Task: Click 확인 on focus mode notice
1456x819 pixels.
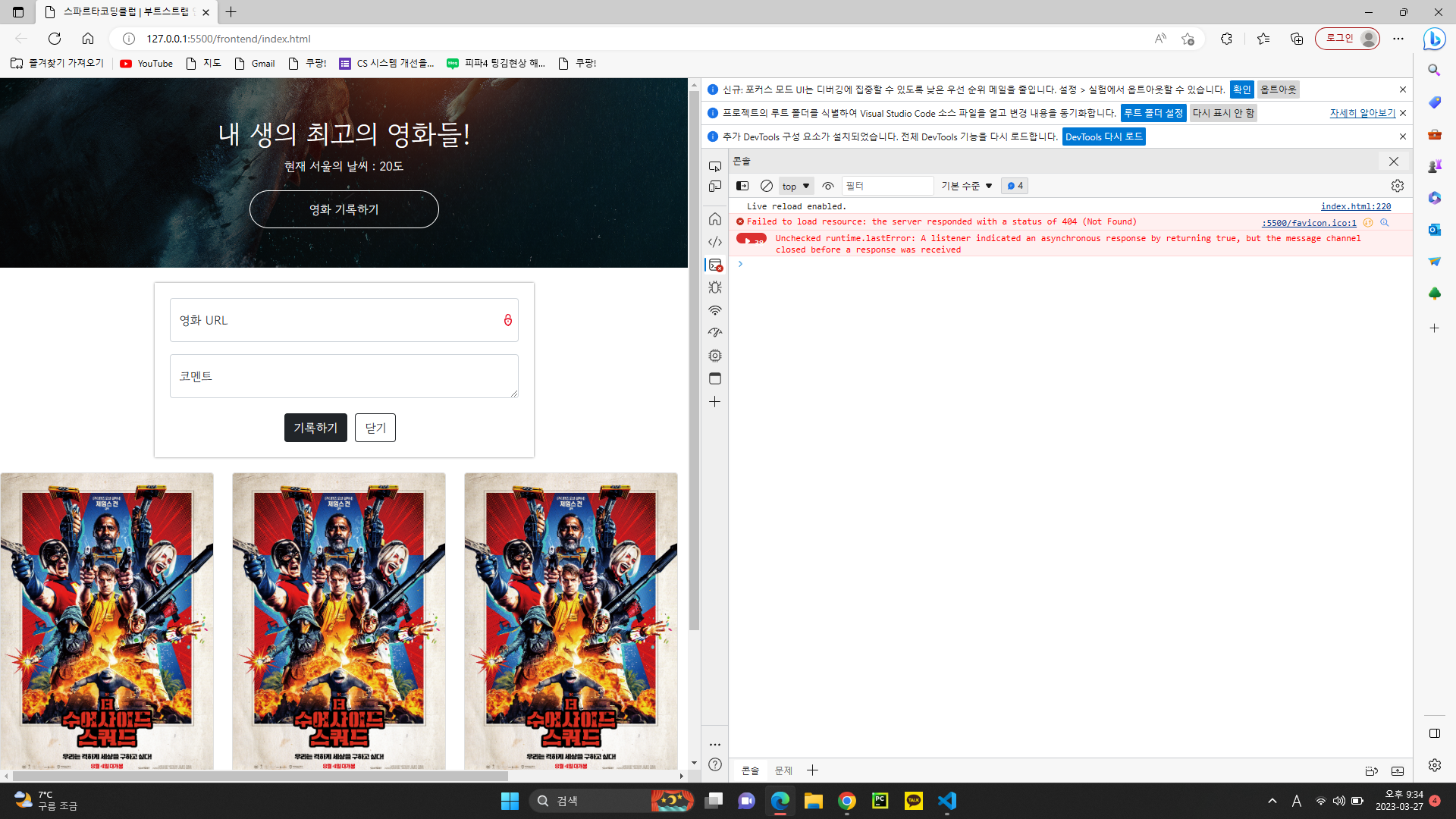Action: coord(1241,89)
